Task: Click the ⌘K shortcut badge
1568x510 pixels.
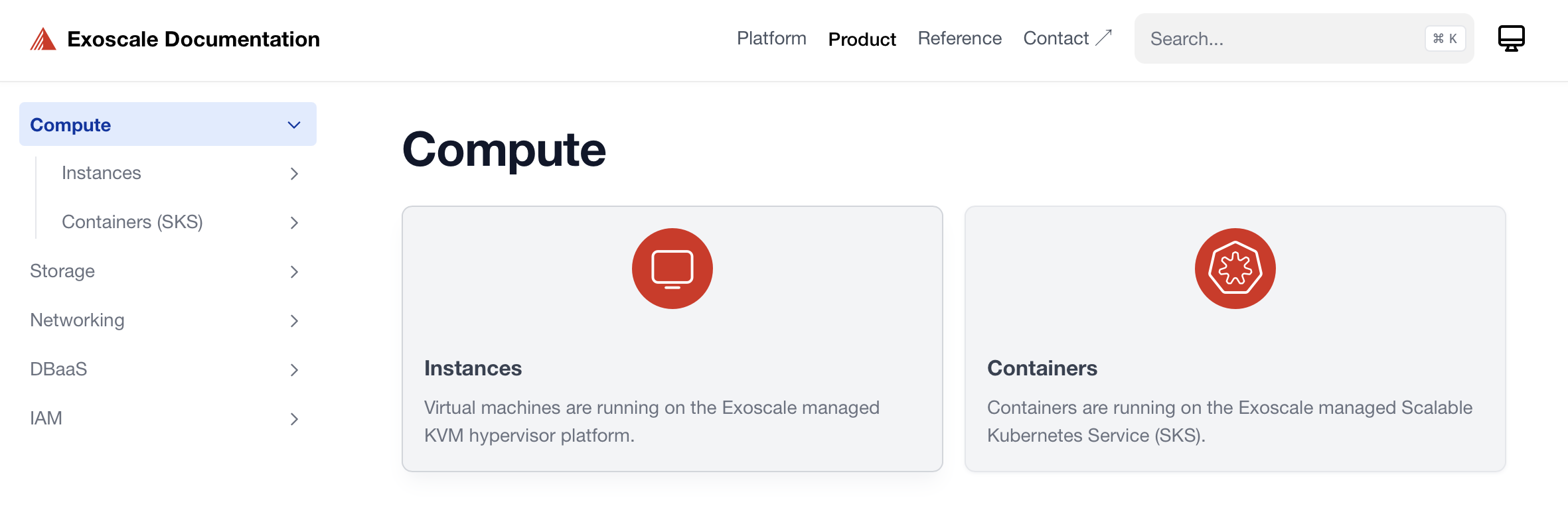Action: 1445,38
